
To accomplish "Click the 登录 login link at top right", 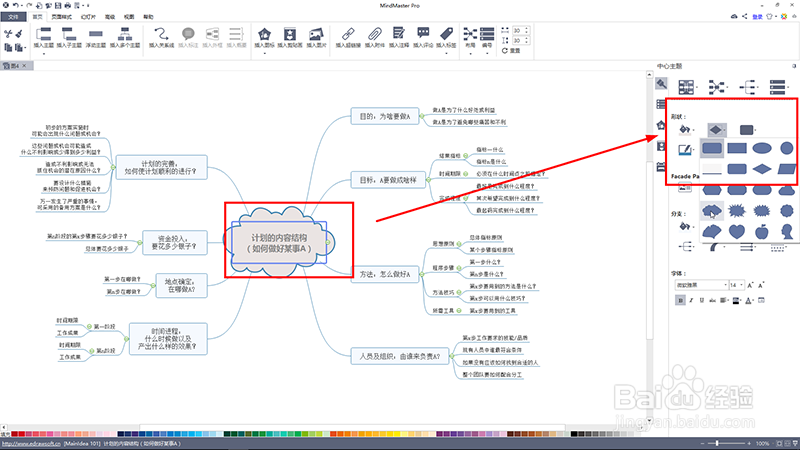I will pyautogui.click(x=758, y=17).
